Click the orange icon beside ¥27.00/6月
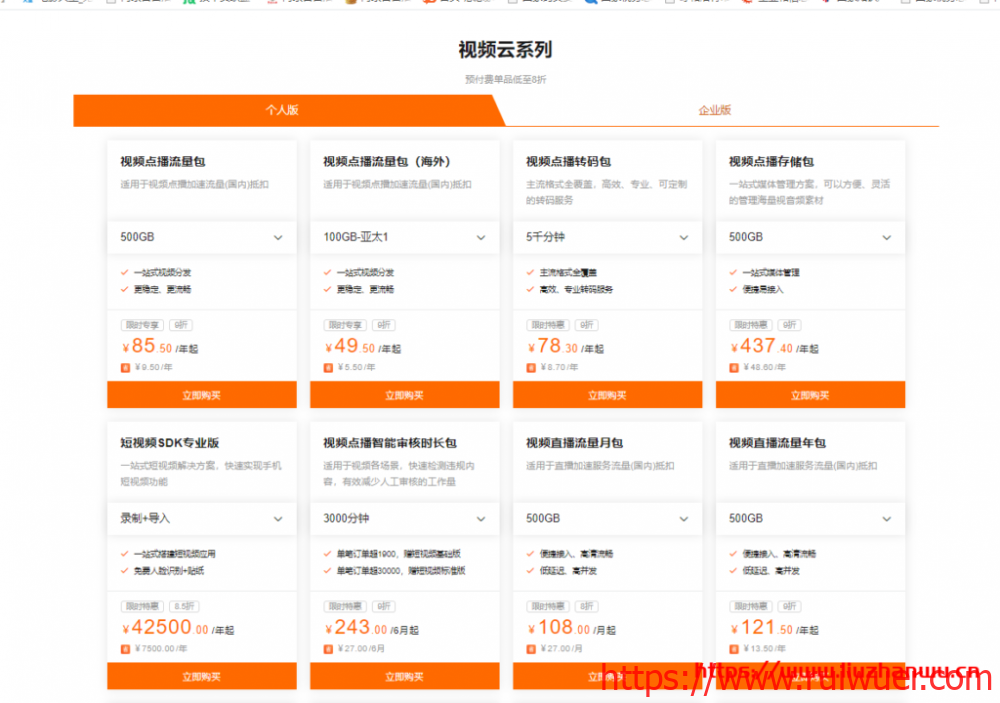Image resolution: width=1000 pixels, height=703 pixels. [x=328, y=648]
